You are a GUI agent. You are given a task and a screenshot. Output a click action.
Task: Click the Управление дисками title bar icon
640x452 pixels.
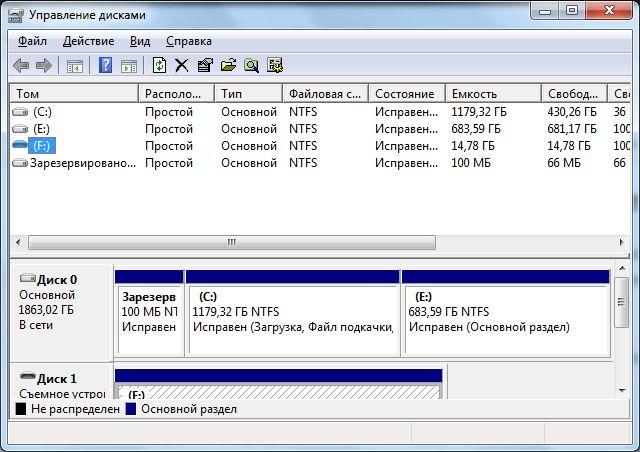click(x=16, y=15)
